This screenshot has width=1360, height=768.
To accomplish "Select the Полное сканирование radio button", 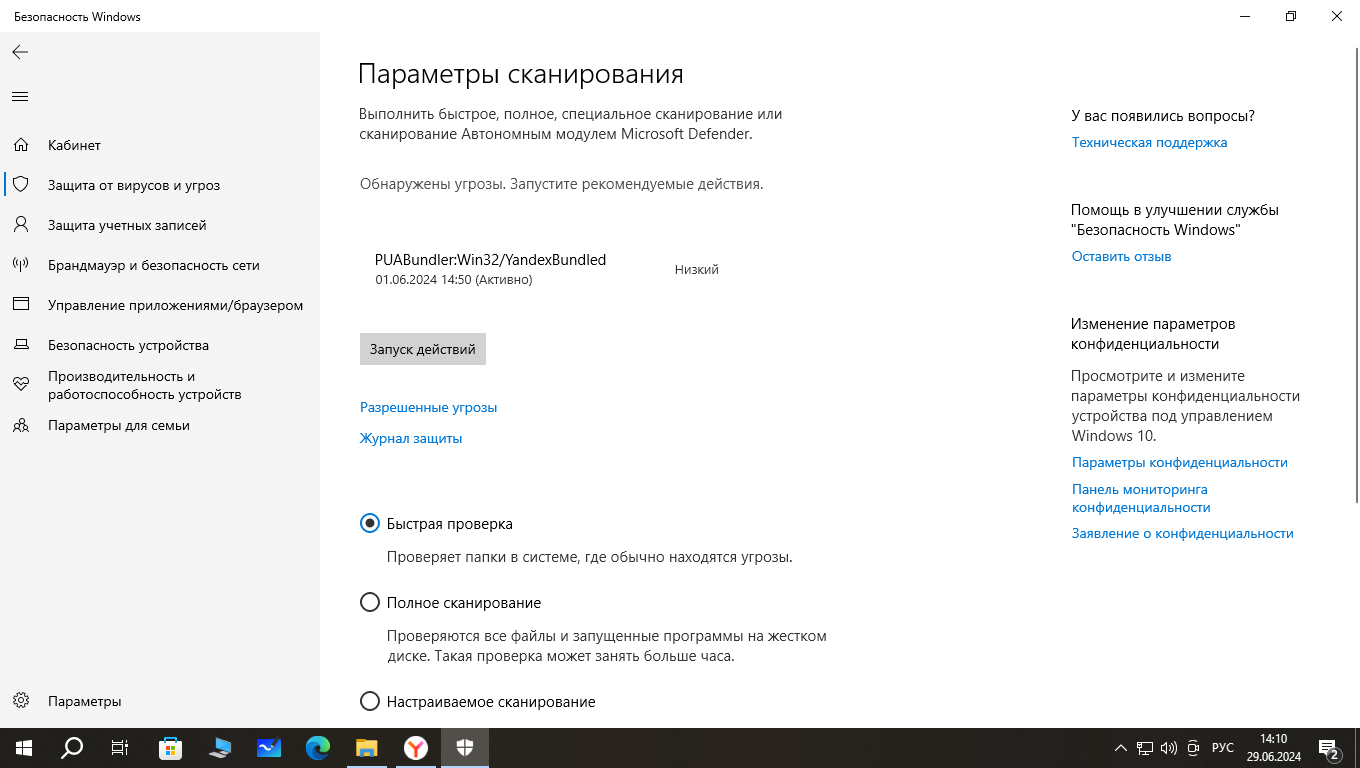I will pos(370,602).
